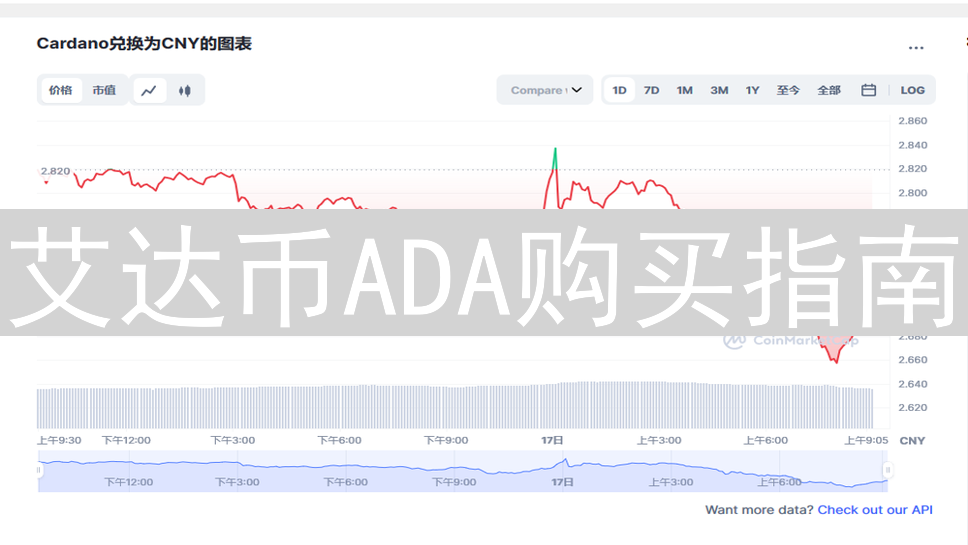Click the 上午3:00 main axis label
This screenshot has width=968, height=545.
click(659, 440)
